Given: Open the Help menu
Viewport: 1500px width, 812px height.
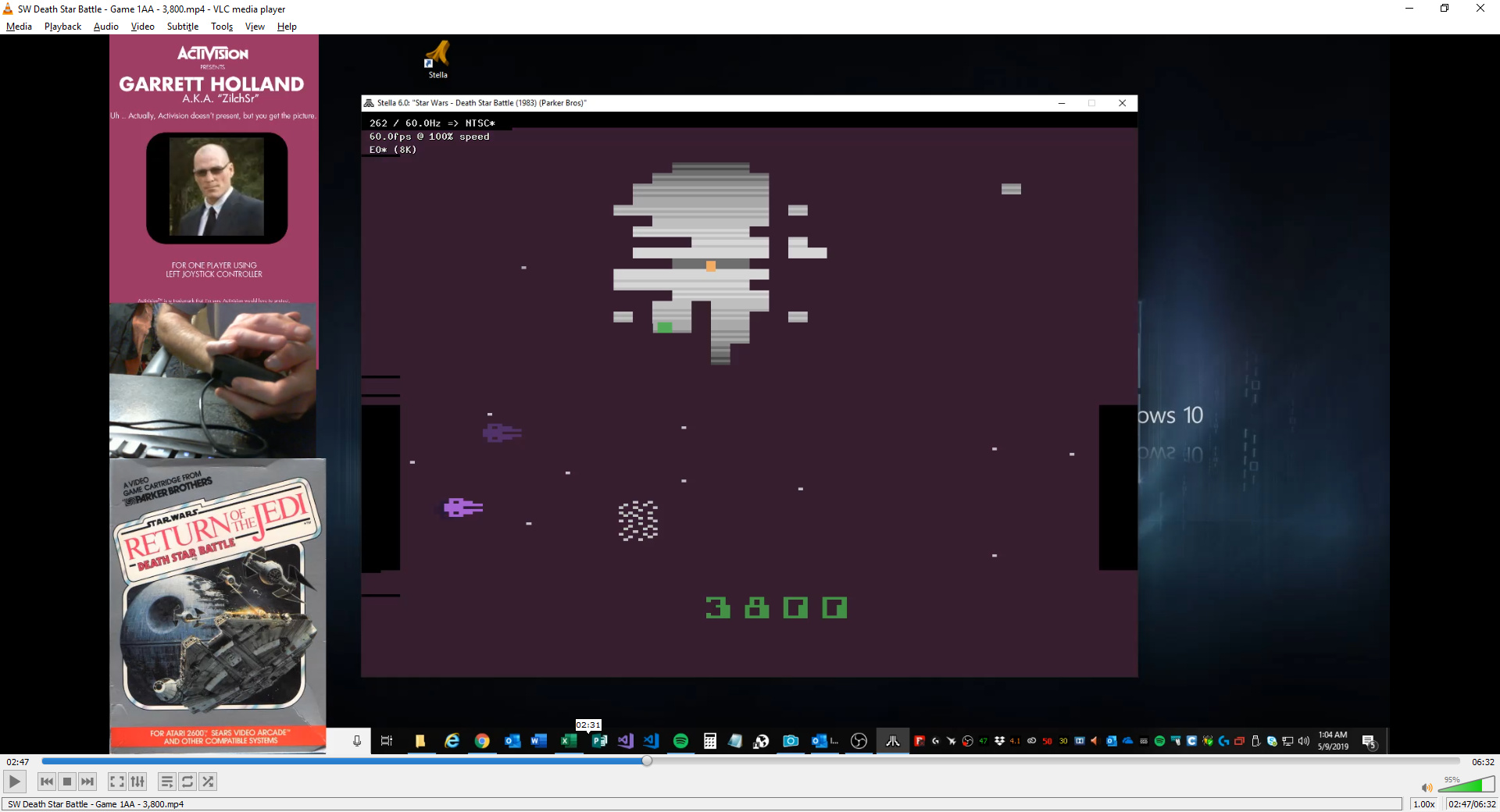Looking at the screenshot, I should click(x=287, y=27).
